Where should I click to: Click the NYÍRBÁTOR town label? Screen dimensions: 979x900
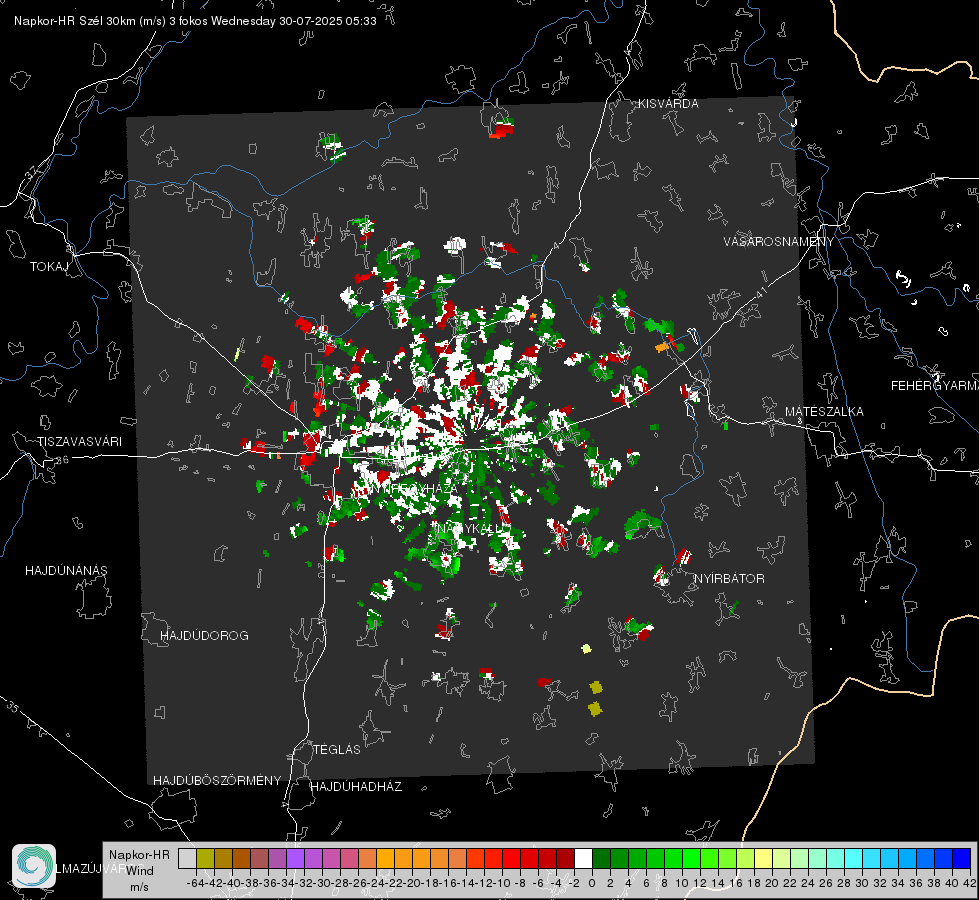729,578
